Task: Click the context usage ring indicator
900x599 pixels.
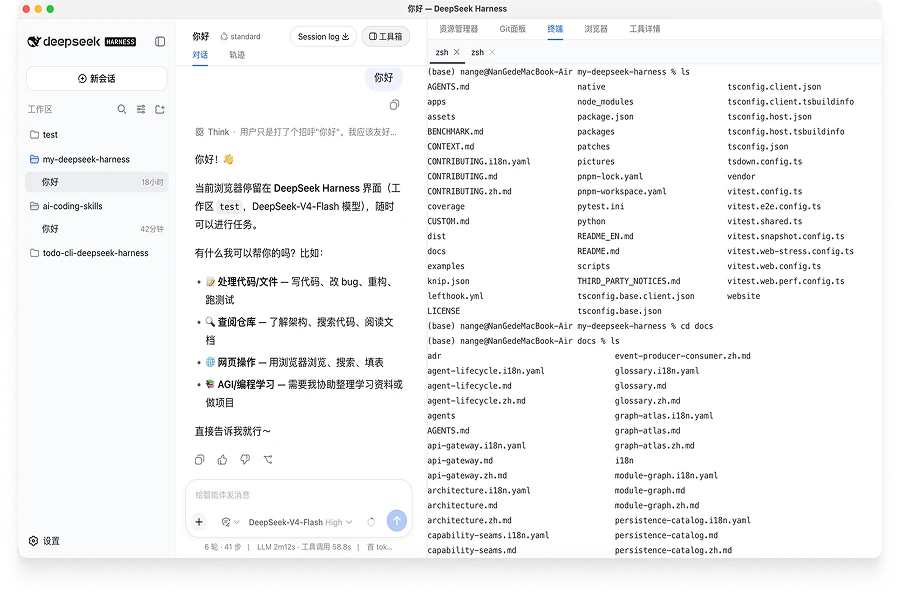Action: [x=371, y=522]
